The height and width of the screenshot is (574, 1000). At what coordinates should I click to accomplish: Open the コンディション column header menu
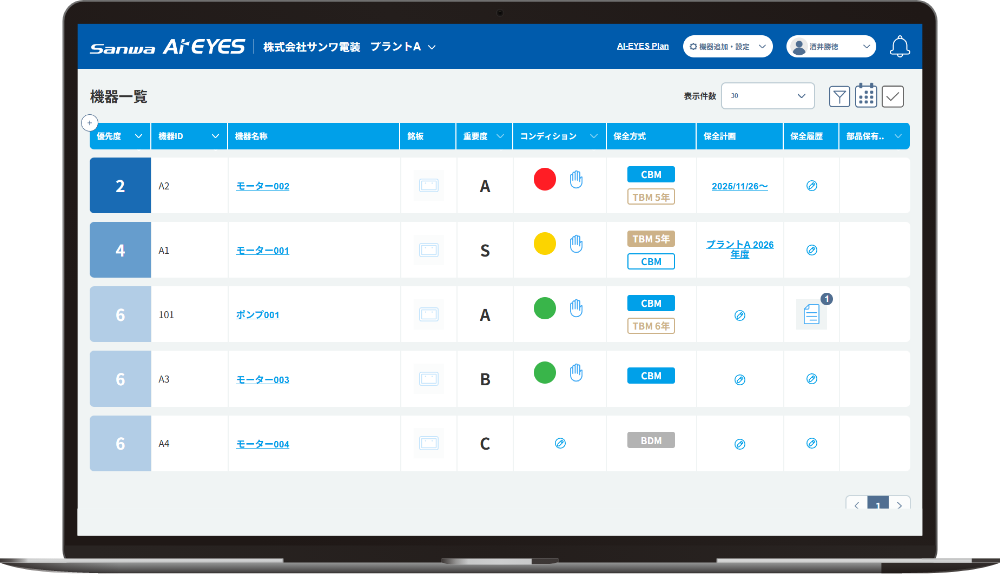coord(559,136)
